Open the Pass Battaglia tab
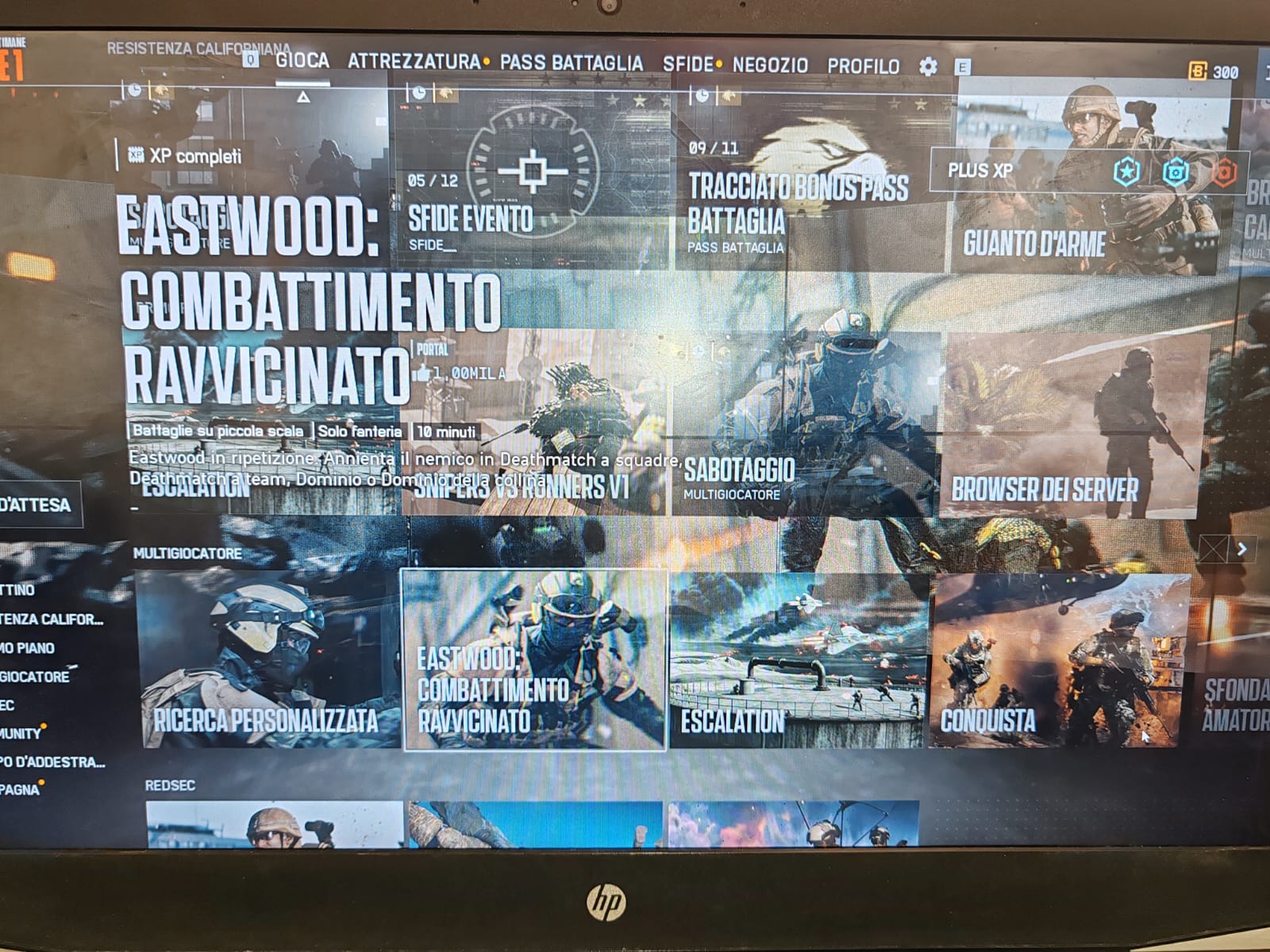Viewport: 1270px width, 952px height. coord(571,63)
